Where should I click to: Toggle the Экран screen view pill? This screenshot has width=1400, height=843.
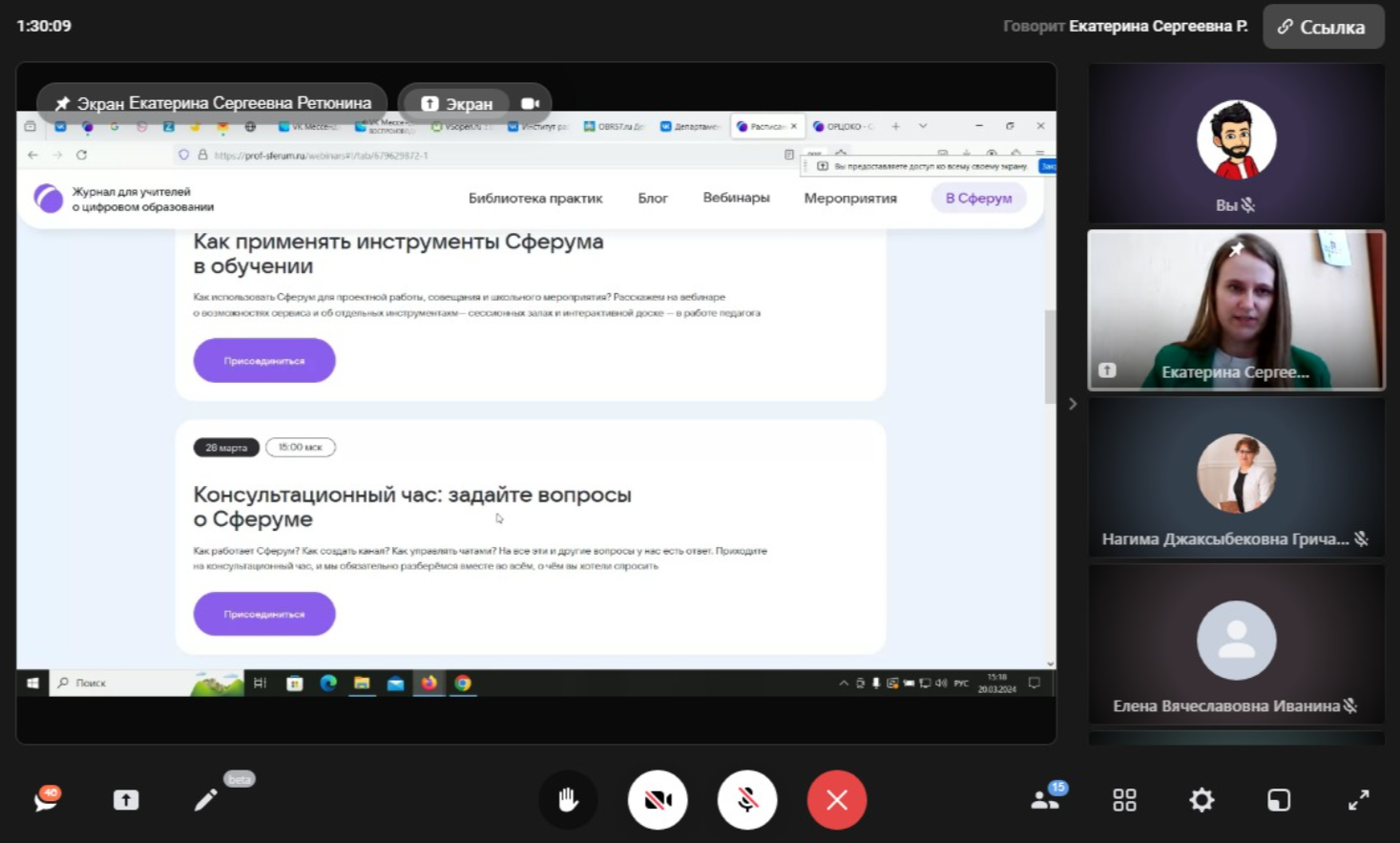[x=458, y=103]
